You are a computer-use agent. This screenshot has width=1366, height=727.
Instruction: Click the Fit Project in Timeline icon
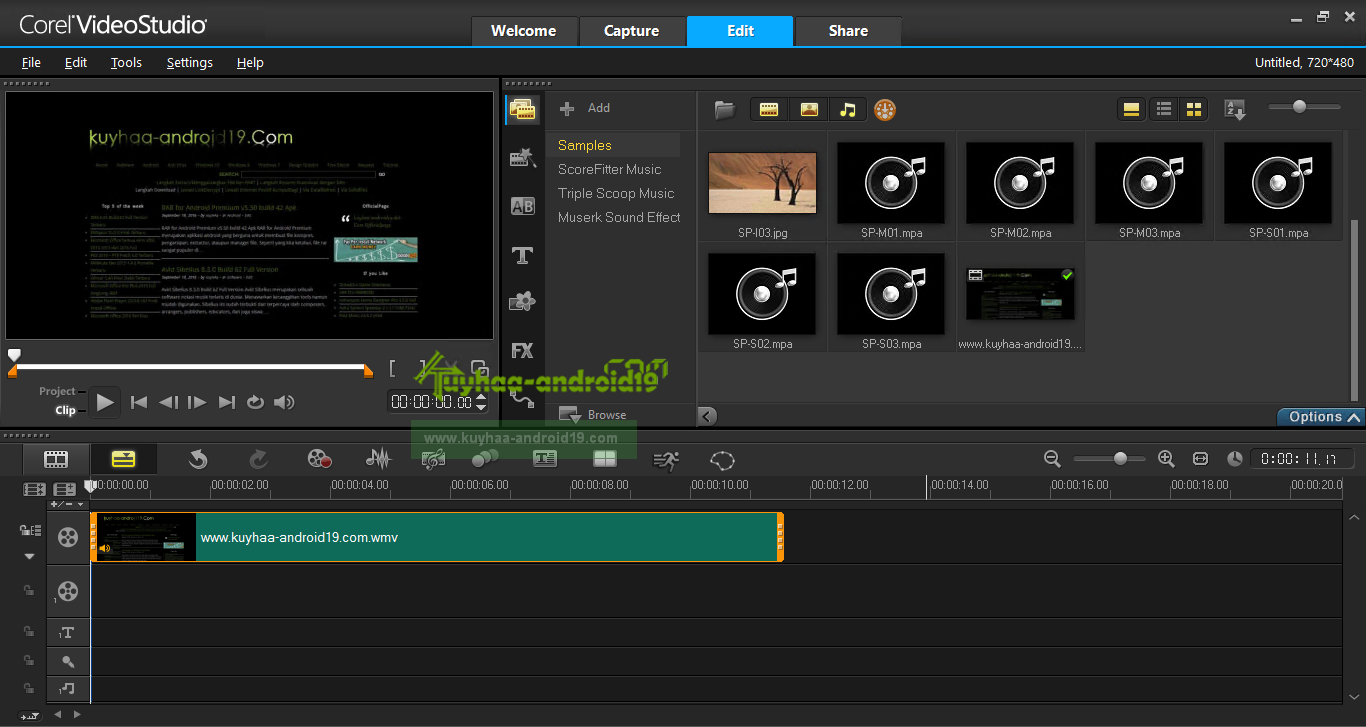[x=1200, y=458]
